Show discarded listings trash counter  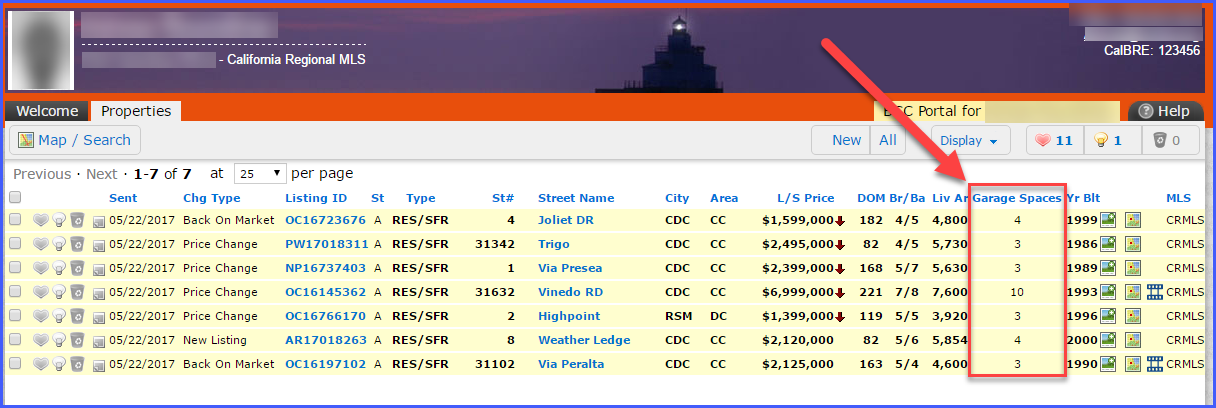(1168, 141)
